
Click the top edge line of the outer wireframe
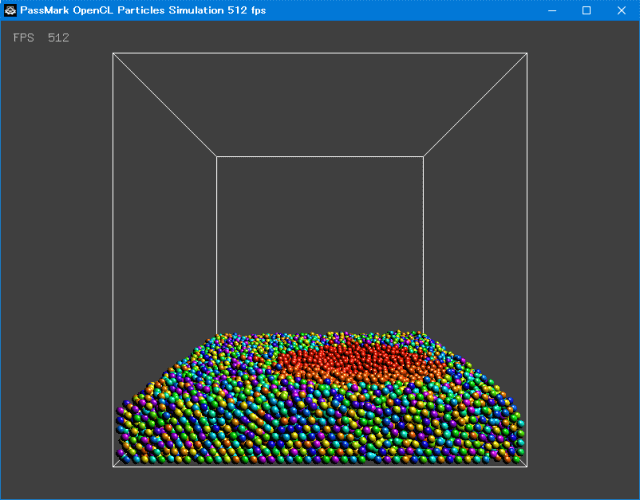[x=320, y=53]
